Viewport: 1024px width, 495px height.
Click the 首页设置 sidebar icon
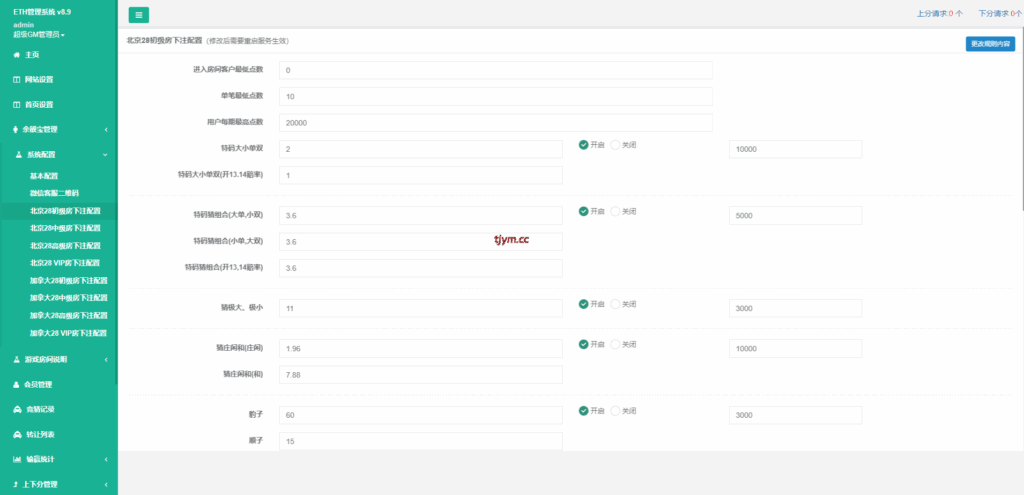[x=16, y=104]
